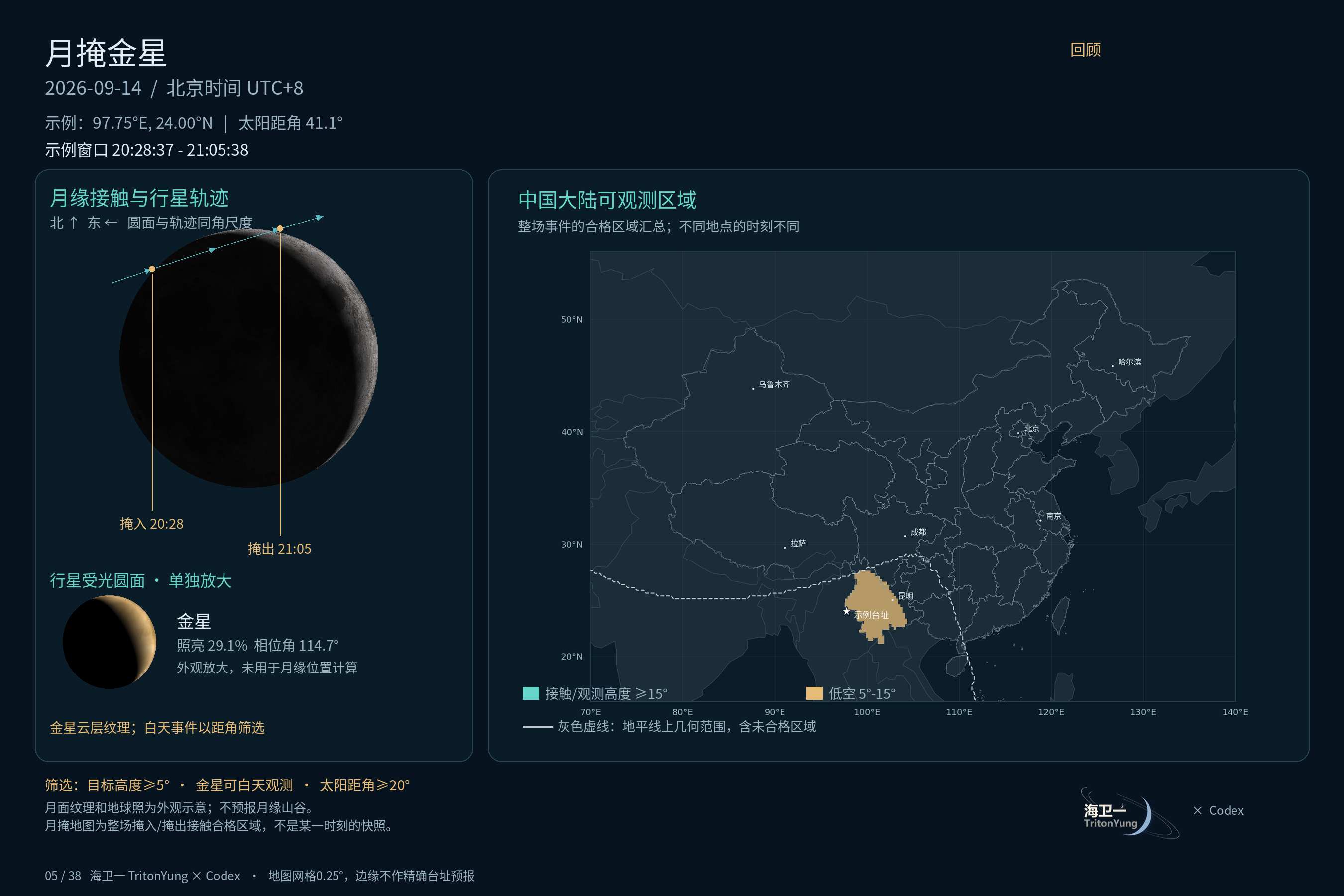Click the 中国大陆可观测区域 panel heading
Viewport: 1344px width, 896px height.
click(x=607, y=200)
